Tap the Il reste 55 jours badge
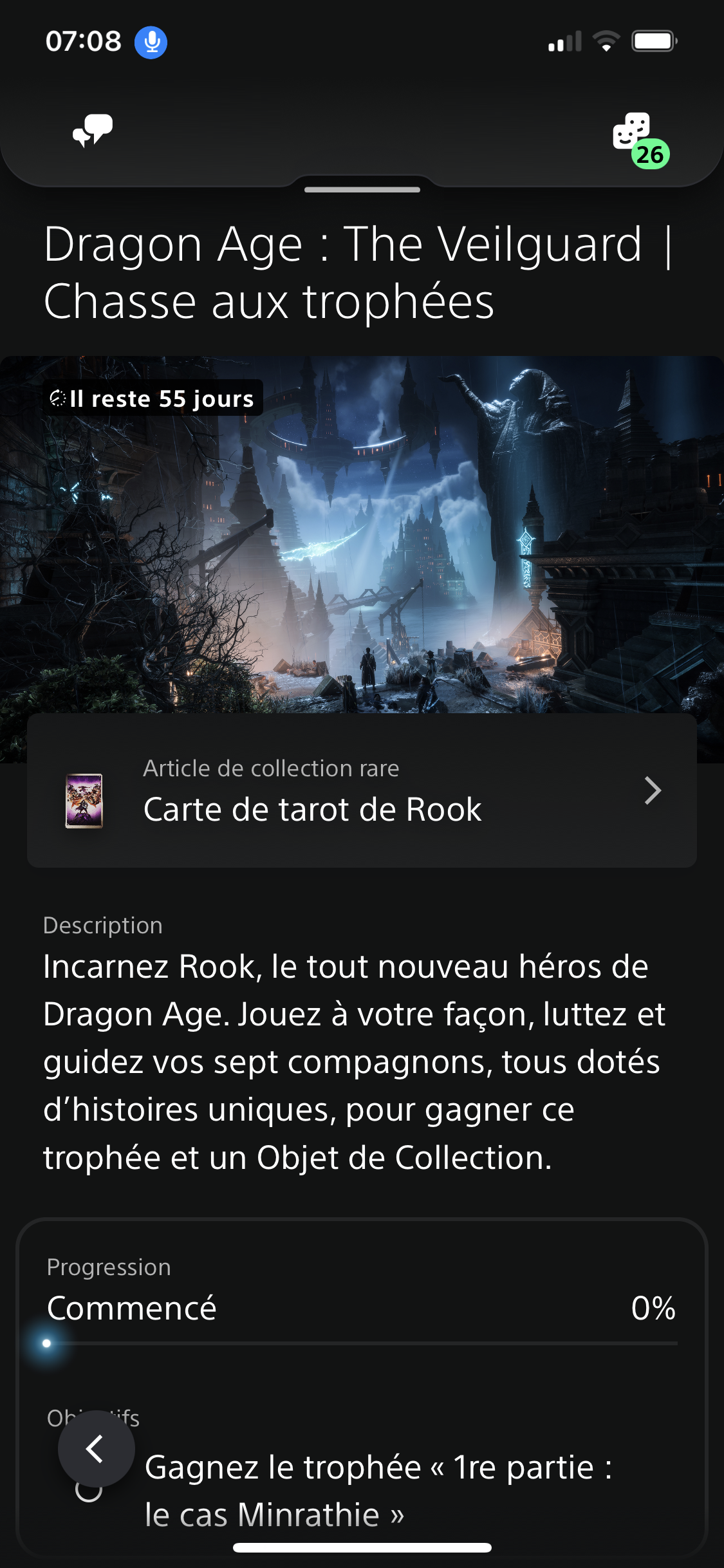The image size is (724, 1568). point(153,398)
